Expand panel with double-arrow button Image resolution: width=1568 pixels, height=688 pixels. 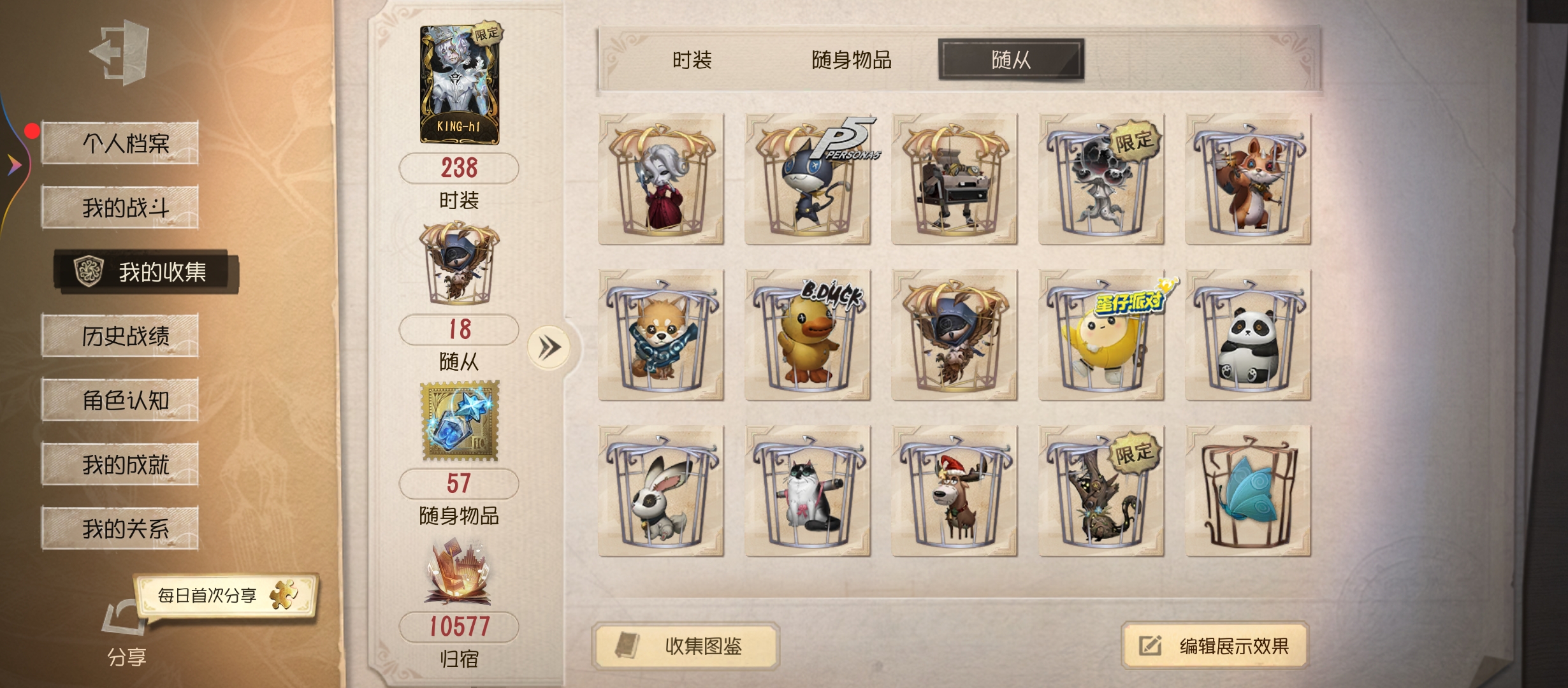click(x=549, y=348)
